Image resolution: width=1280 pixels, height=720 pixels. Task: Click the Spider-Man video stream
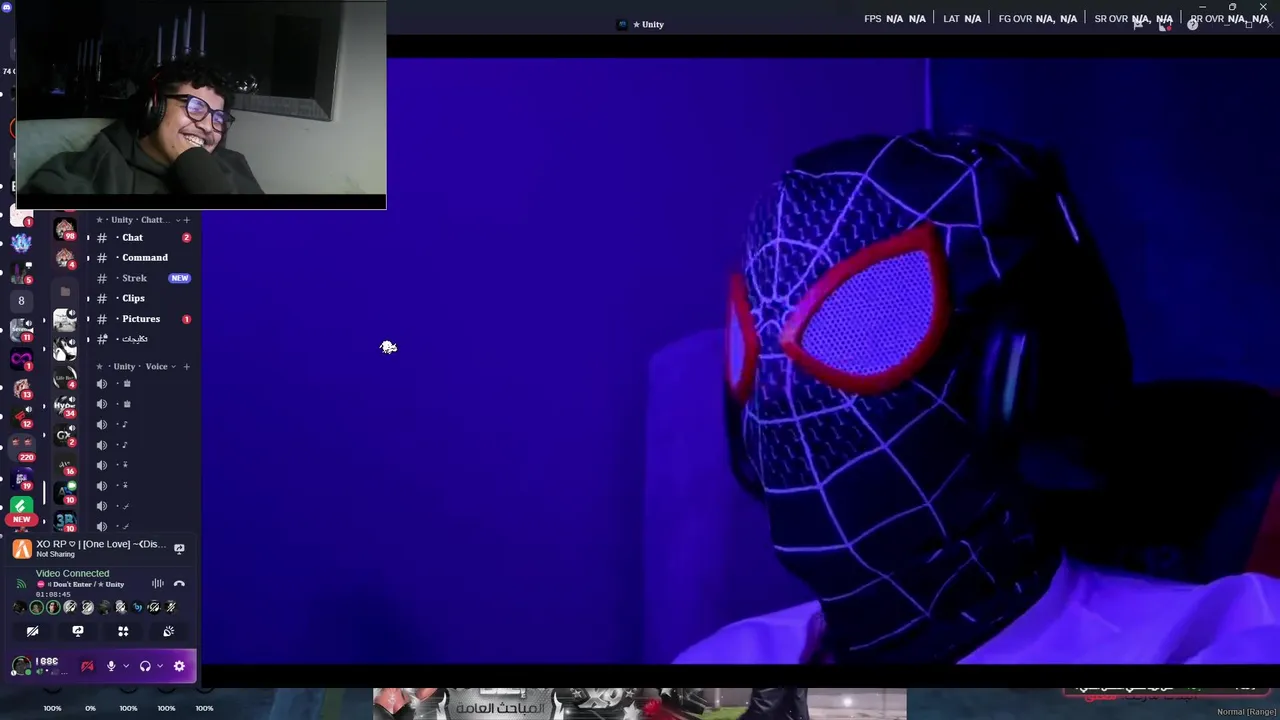740,360
